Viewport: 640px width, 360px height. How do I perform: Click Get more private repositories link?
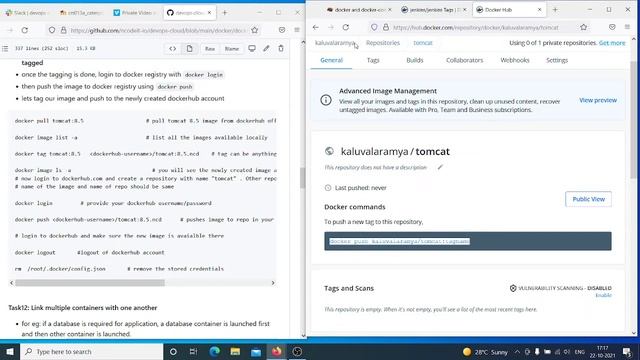pyautogui.click(x=612, y=43)
